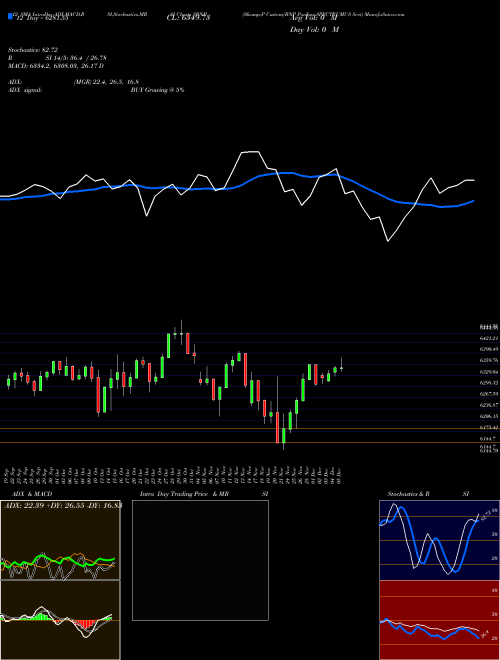The image size is (500, 660).
Task: Click the blue 12 Day SMA legend square
Action: pos(10,17)
